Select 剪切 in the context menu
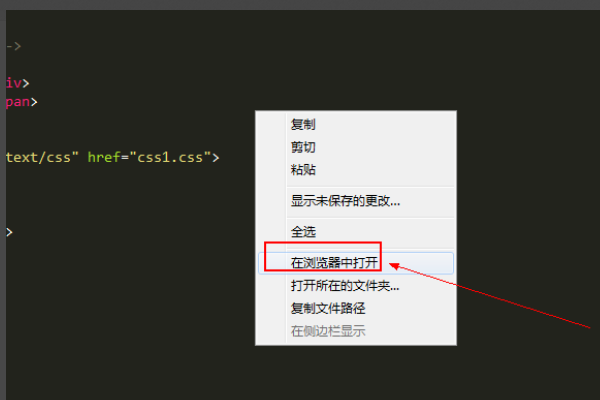 (x=356, y=147)
